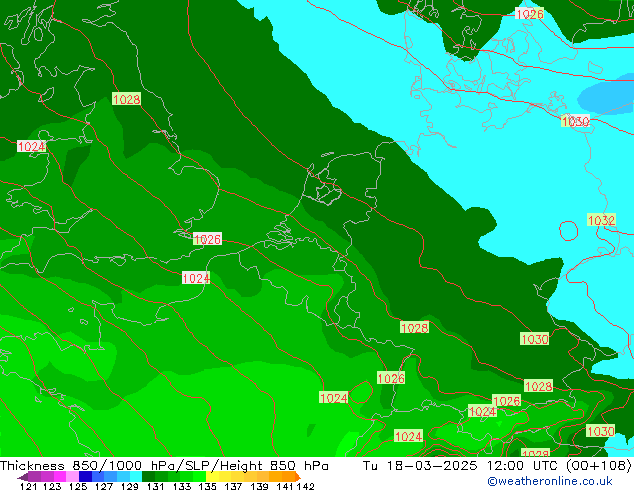Click the 1032 isobar pressure label

[x=601, y=220]
